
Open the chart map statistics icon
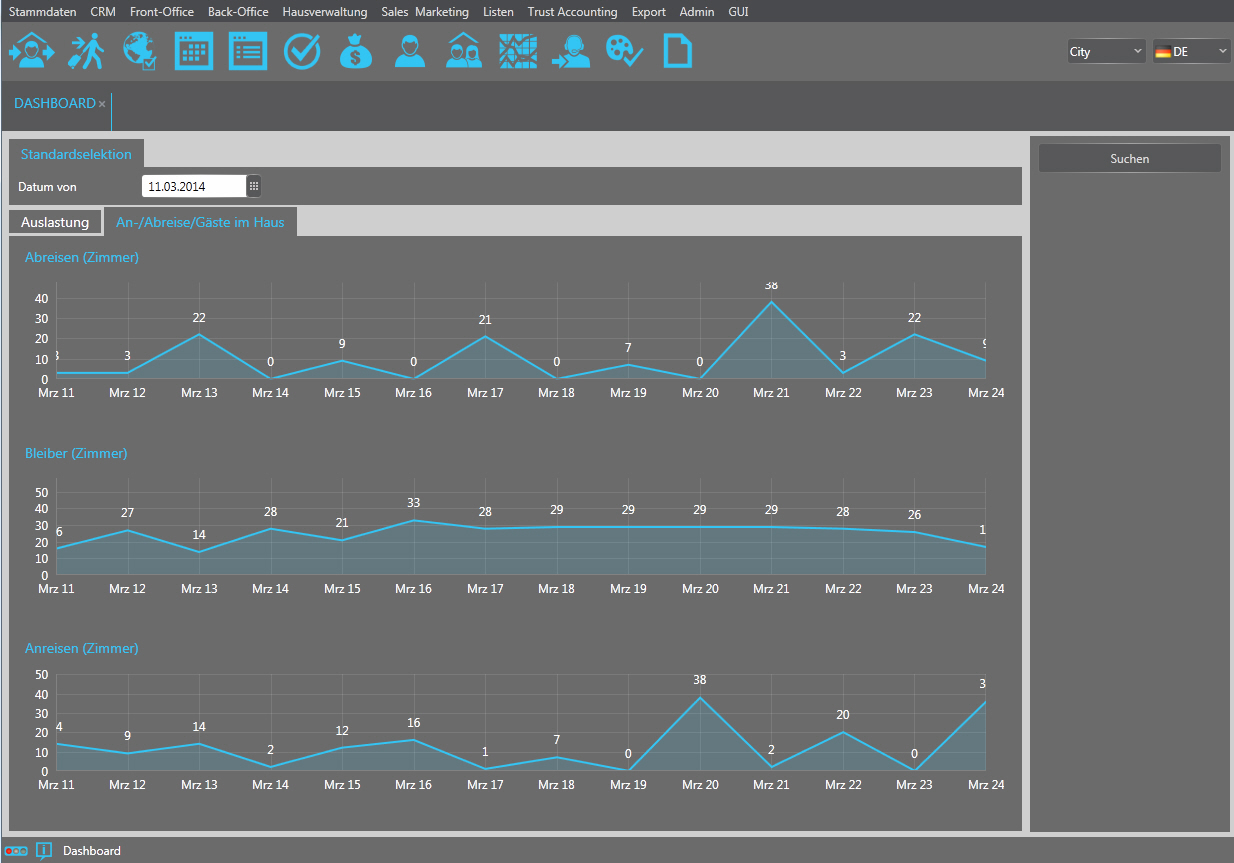pyautogui.click(x=519, y=51)
